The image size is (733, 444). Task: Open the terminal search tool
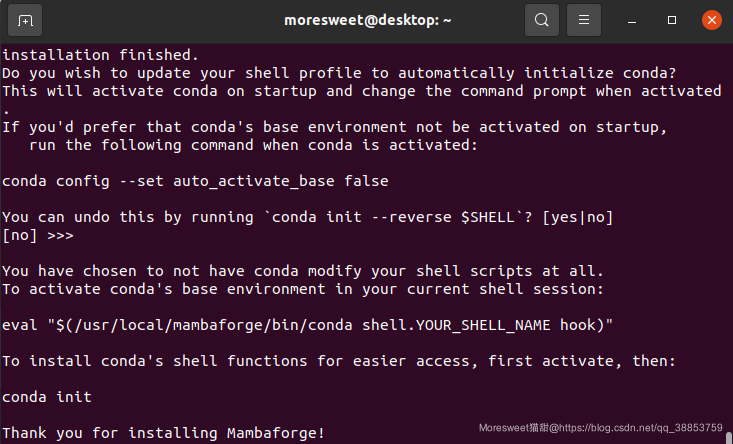(x=542, y=20)
